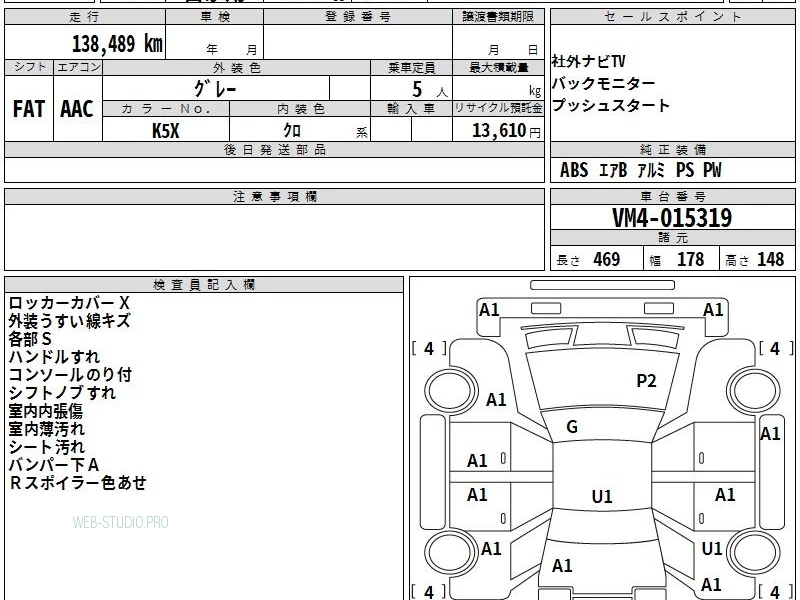
Task: Select the 検査員記入欄 header
Action: coord(204,285)
